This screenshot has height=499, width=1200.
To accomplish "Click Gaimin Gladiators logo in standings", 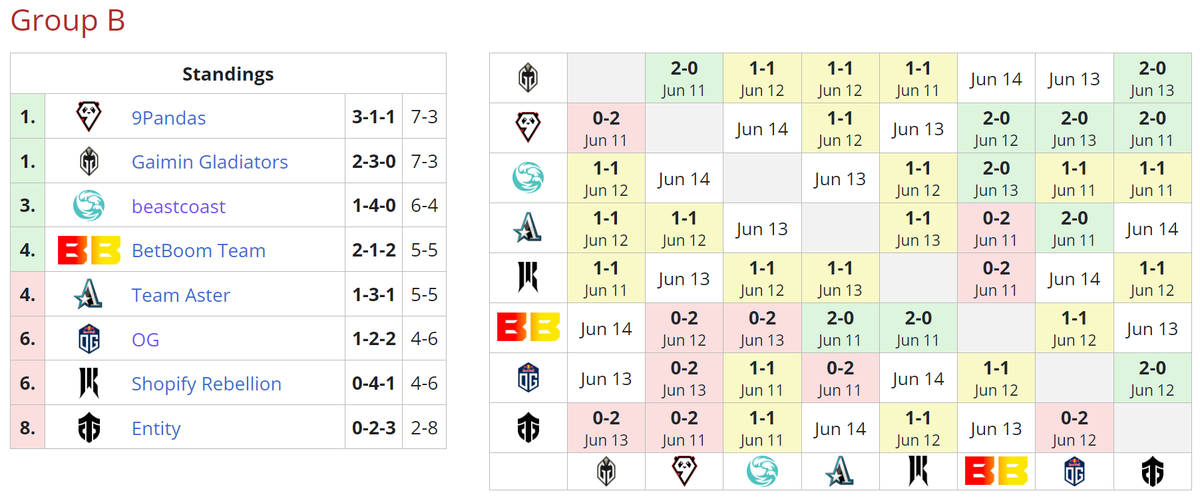I will 88,162.
